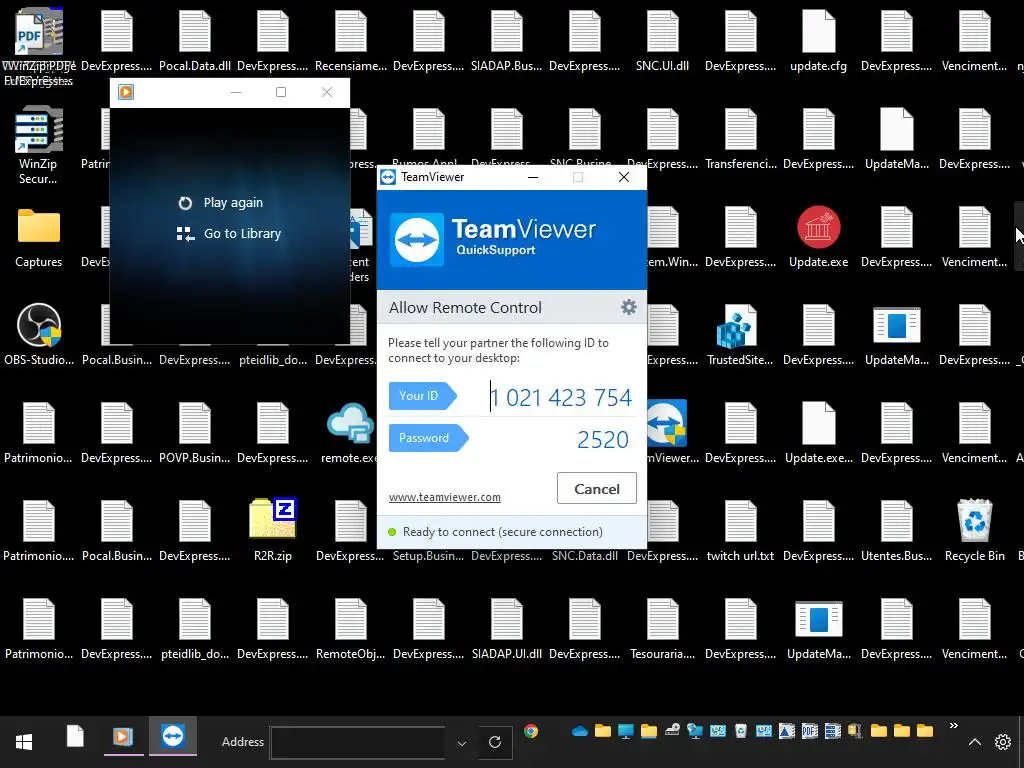The height and width of the screenshot is (768, 1024).
Task: Show hidden system tray icons
Action: 974,742
